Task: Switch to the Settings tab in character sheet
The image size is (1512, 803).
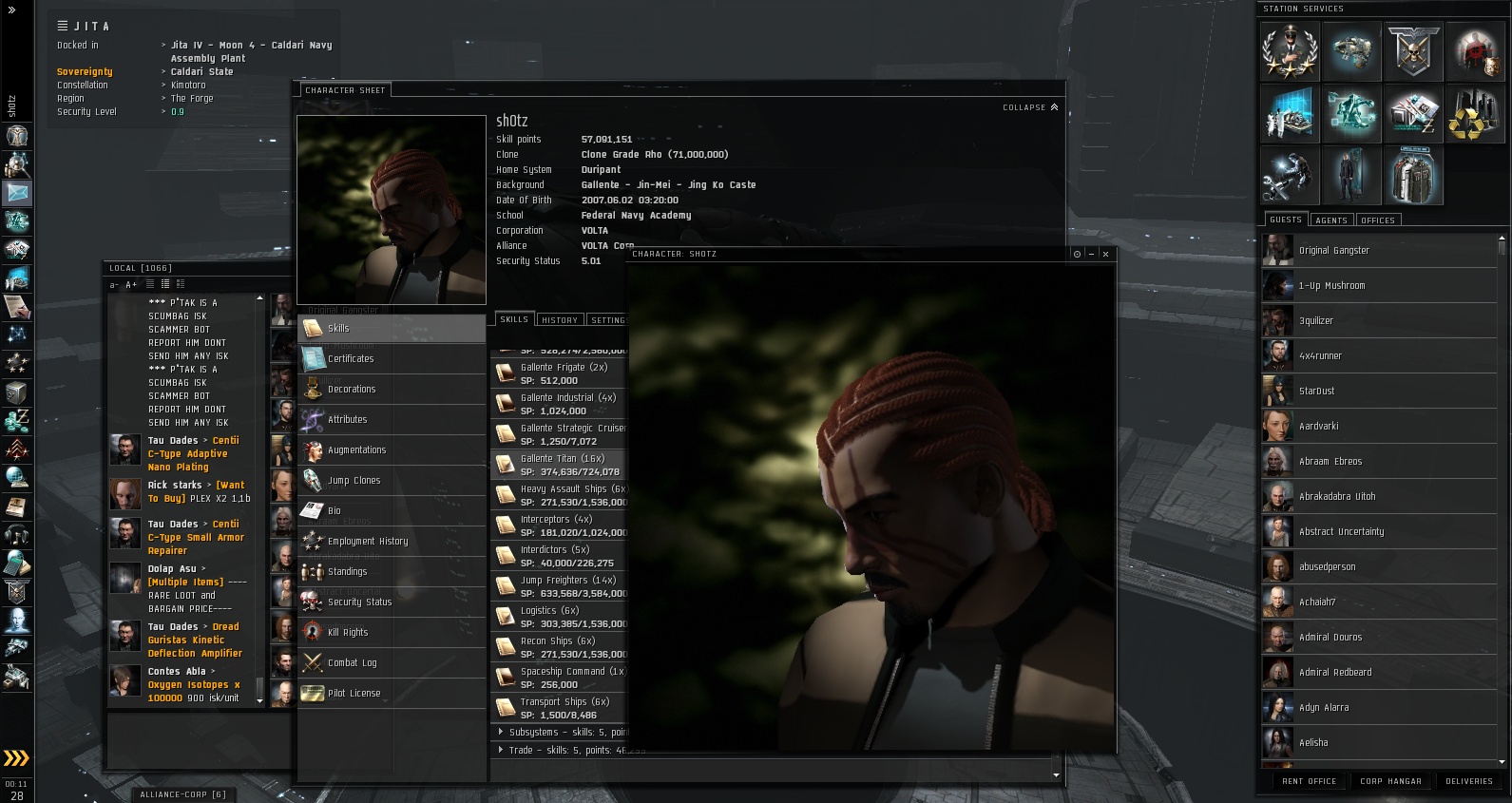Action: tap(607, 320)
